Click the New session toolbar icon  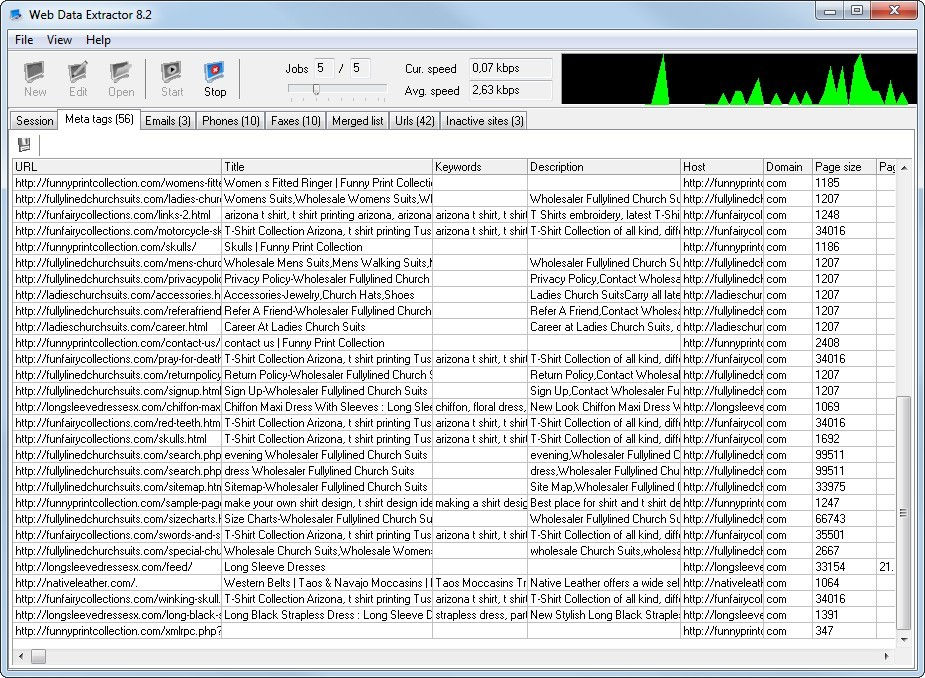pos(34,79)
